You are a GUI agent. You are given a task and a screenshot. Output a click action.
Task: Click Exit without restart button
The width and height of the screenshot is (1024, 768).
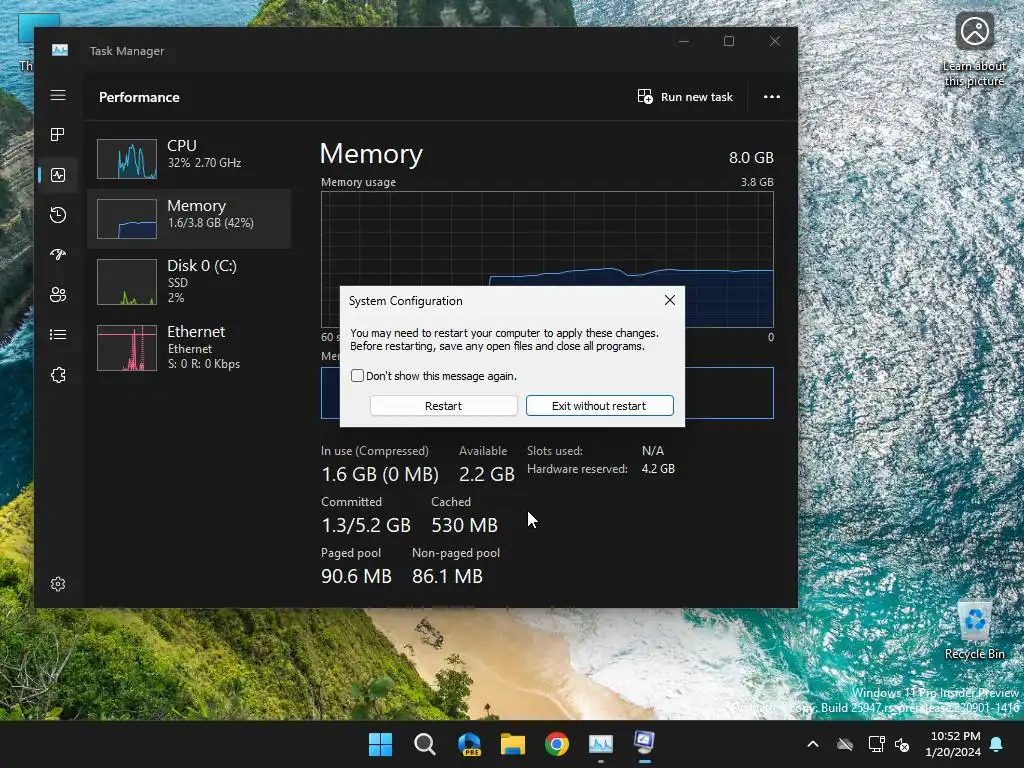pos(600,406)
